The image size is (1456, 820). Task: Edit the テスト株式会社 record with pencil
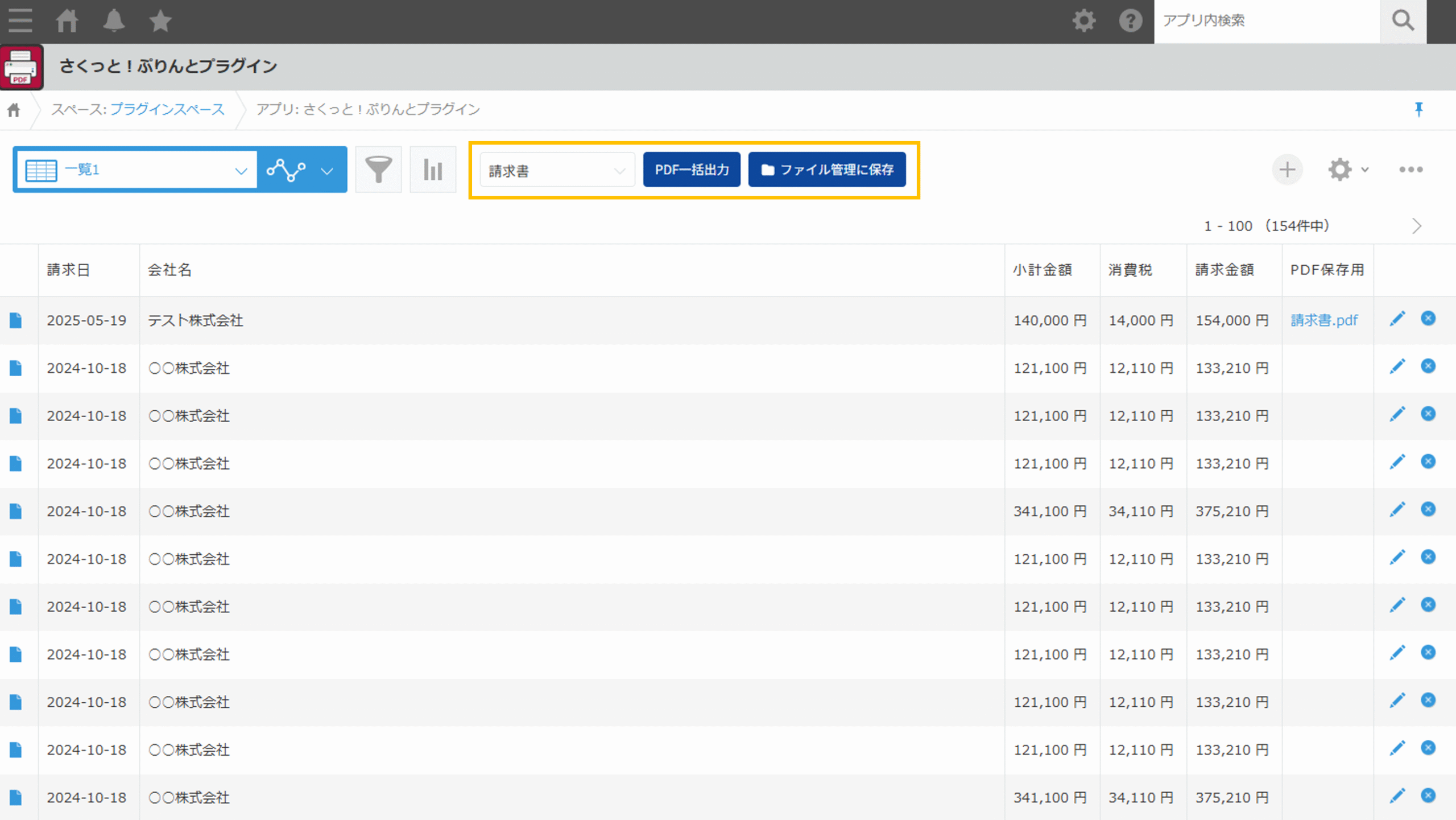pyautogui.click(x=1397, y=319)
